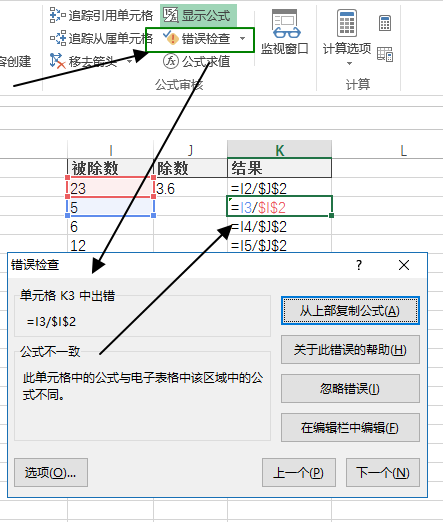
Task: Open the Calculation Options (计算选项) menu
Action: coord(347,37)
